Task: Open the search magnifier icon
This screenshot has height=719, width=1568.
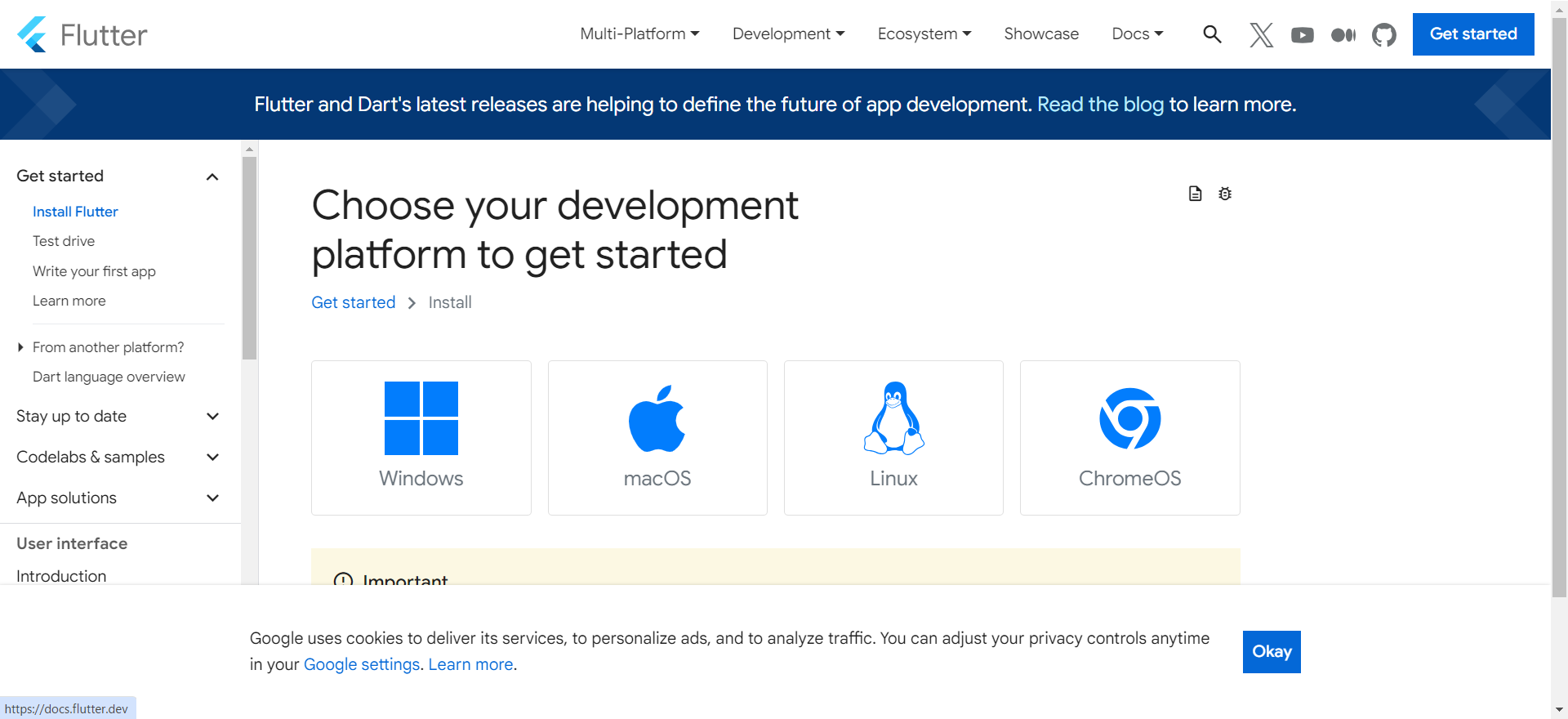Action: point(1212,34)
